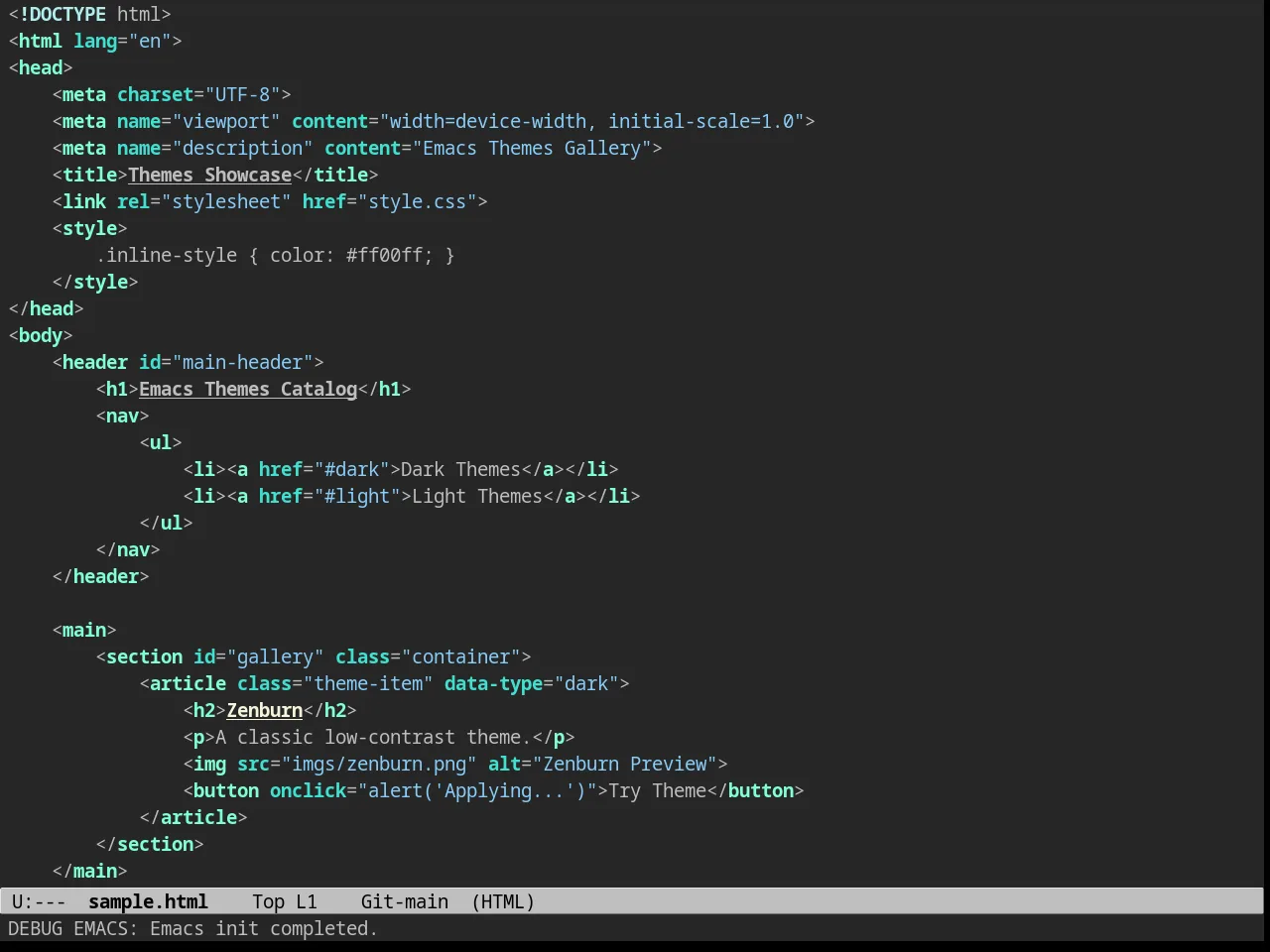Click the closing </header> tag
Viewport: 1270px width, 952px height.
(x=101, y=576)
